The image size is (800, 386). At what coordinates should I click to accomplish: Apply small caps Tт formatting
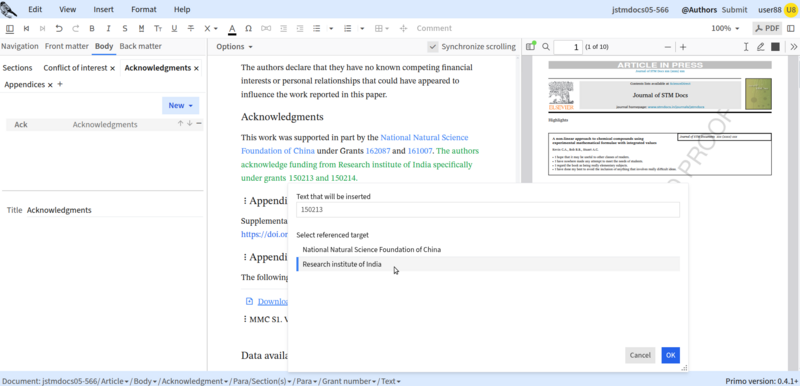click(x=158, y=29)
